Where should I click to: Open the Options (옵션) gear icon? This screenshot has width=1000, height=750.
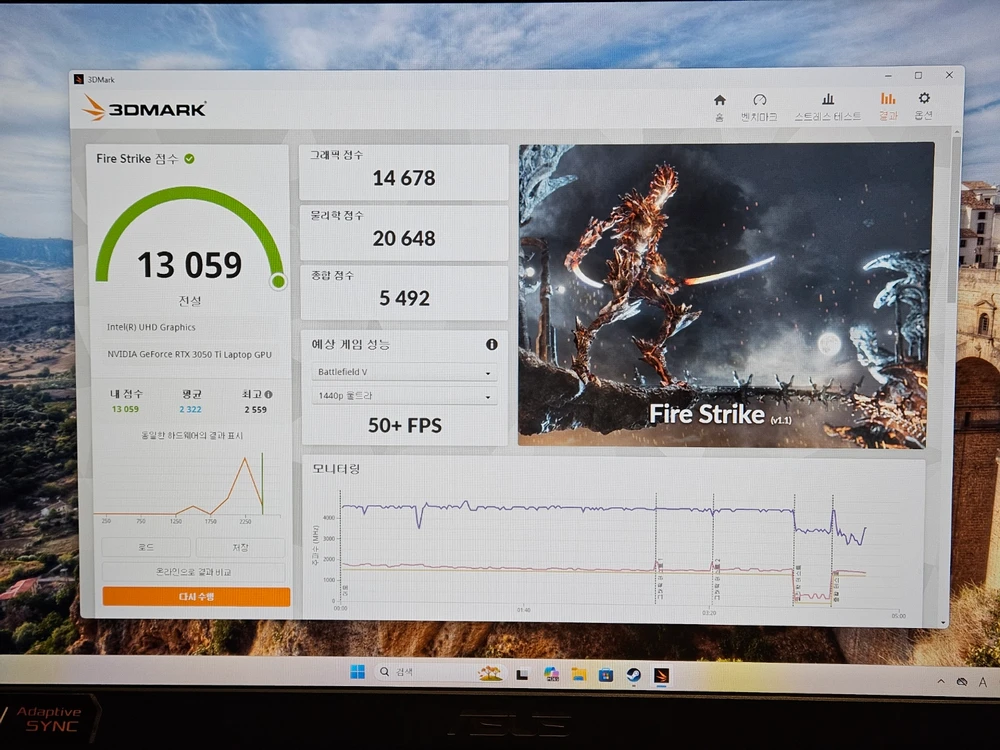[924, 98]
